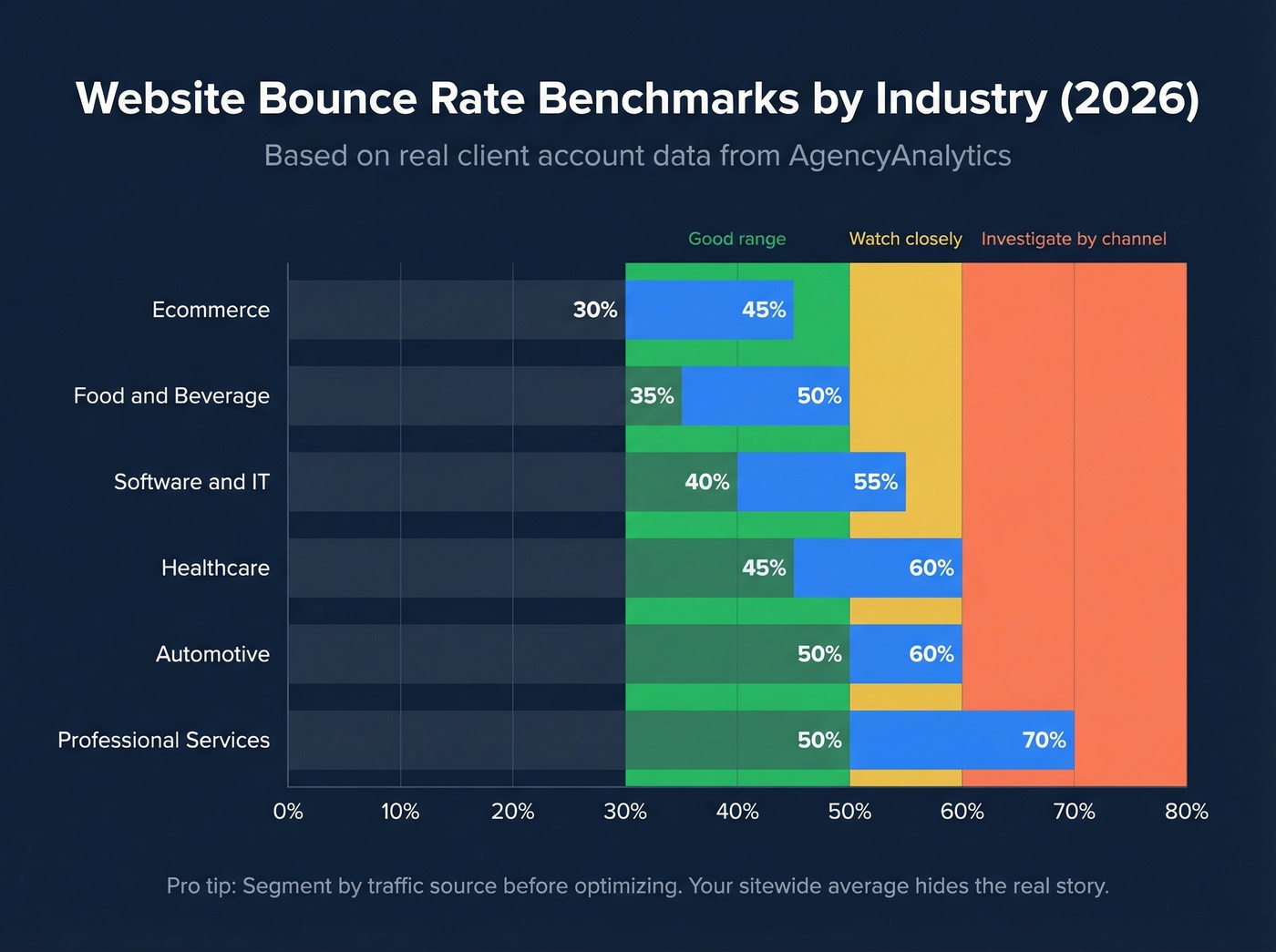Screen dimensions: 1276x952
Task: Select the AgencyAnalytics subtitle text
Action: point(637,155)
